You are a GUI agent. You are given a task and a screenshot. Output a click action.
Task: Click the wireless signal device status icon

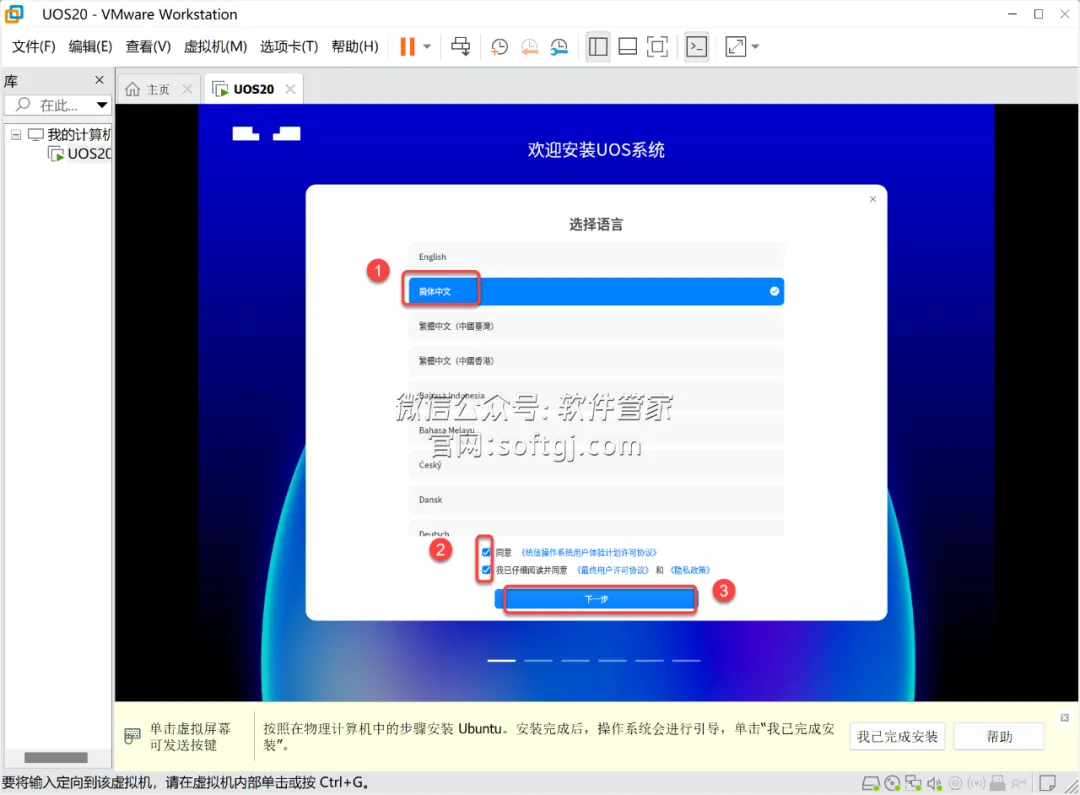[x=976, y=783]
